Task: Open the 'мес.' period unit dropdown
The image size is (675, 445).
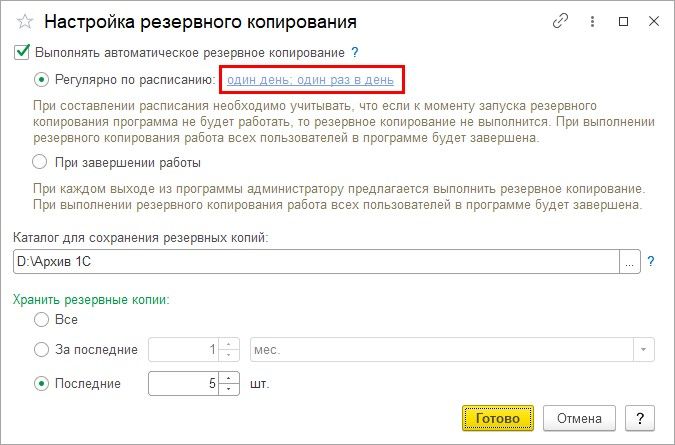Action: pyautogui.click(x=643, y=349)
